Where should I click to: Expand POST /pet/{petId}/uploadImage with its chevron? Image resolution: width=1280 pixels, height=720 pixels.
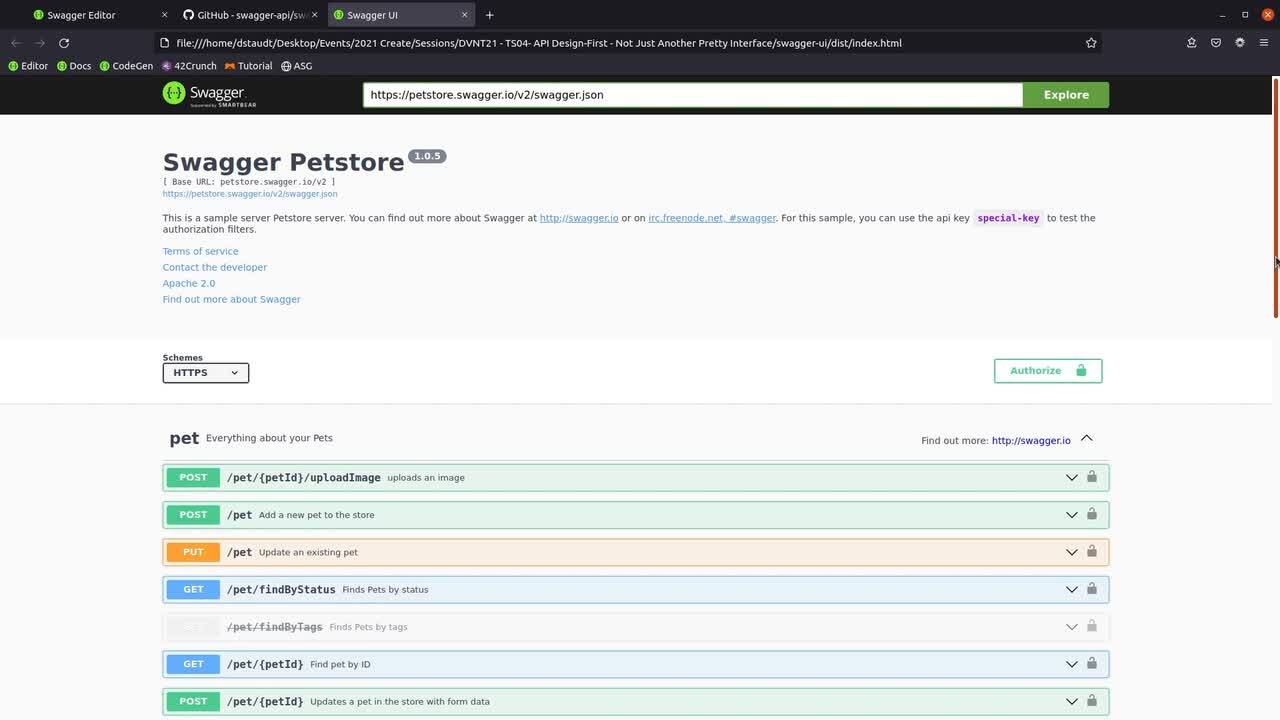pos(1071,478)
